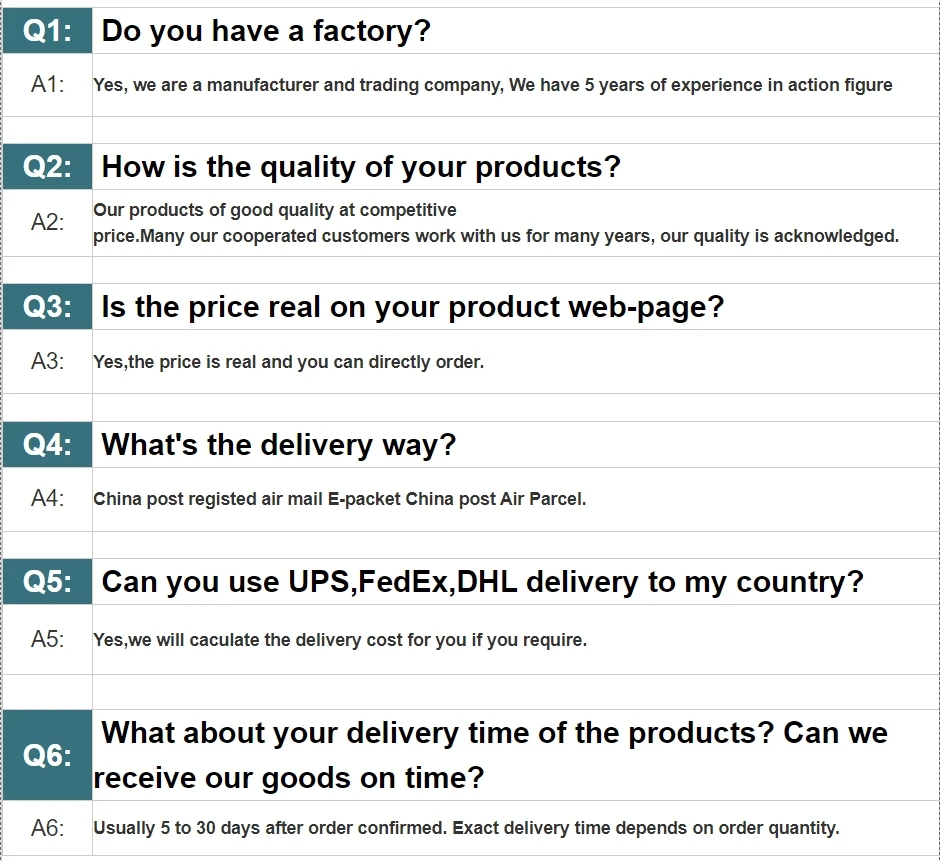Click the A2 answer about competitive price

pyautogui.click(x=495, y=223)
